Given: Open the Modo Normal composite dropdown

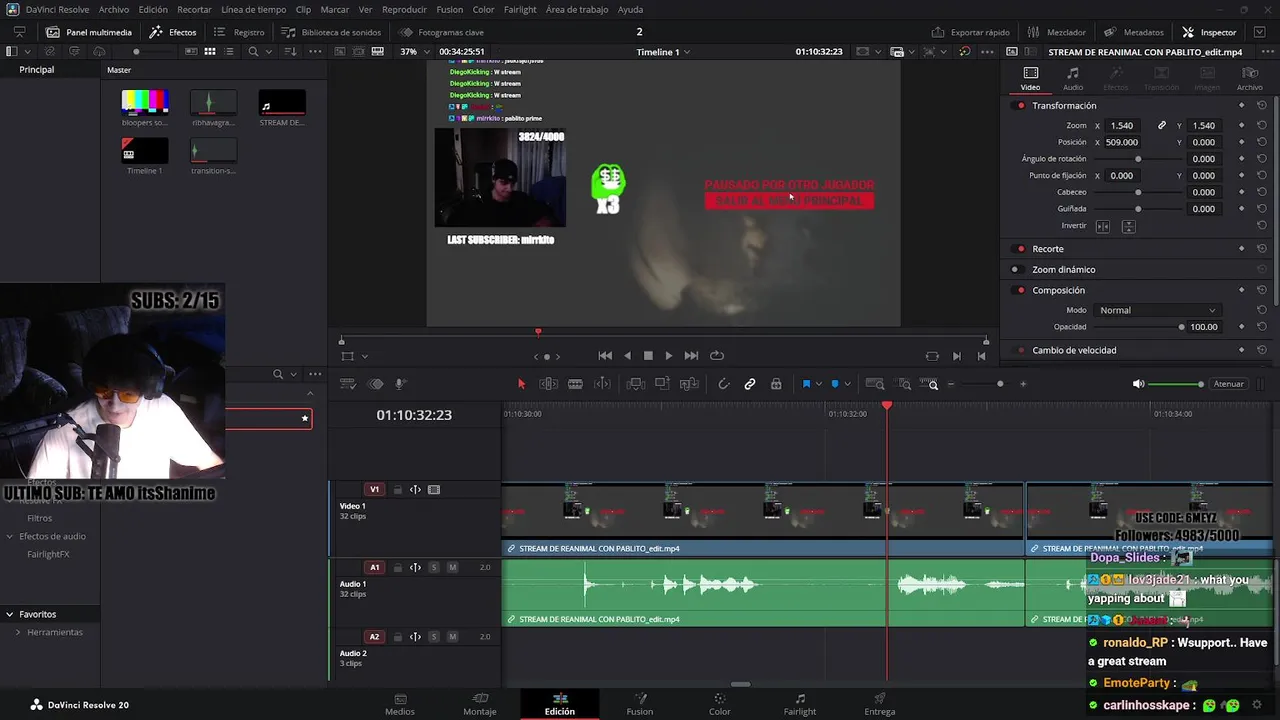Looking at the screenshot, I should (x=1157, y=310).
